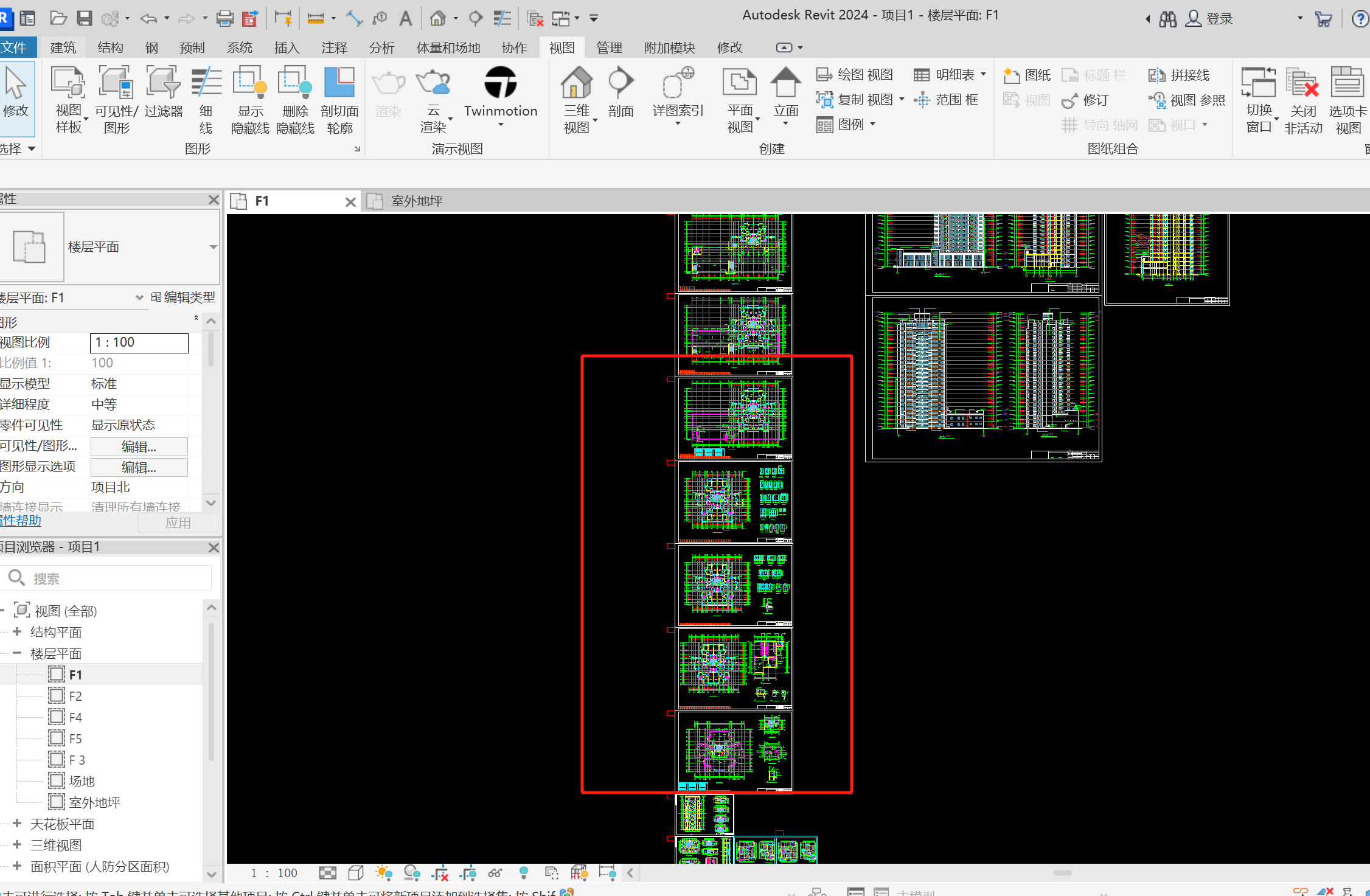Expand the 三维视图 tree node
This screenshot has height=896, width=1370.
17,845
